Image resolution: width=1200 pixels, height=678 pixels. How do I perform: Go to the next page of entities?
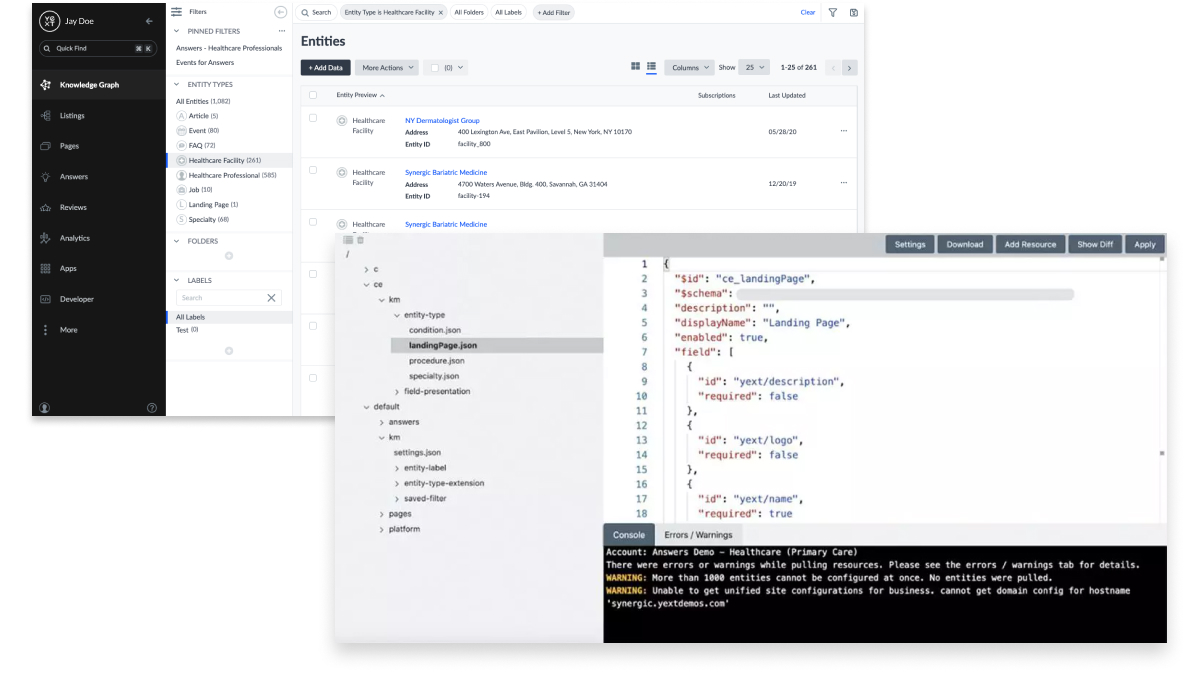pyautogui.click(x=849, y=68)
